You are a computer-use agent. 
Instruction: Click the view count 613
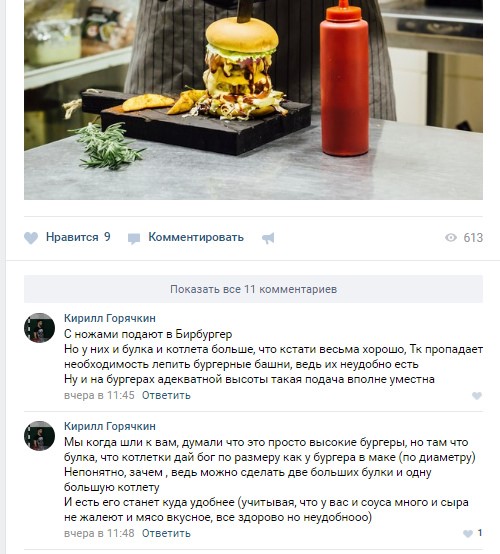(x=473, y=238)
